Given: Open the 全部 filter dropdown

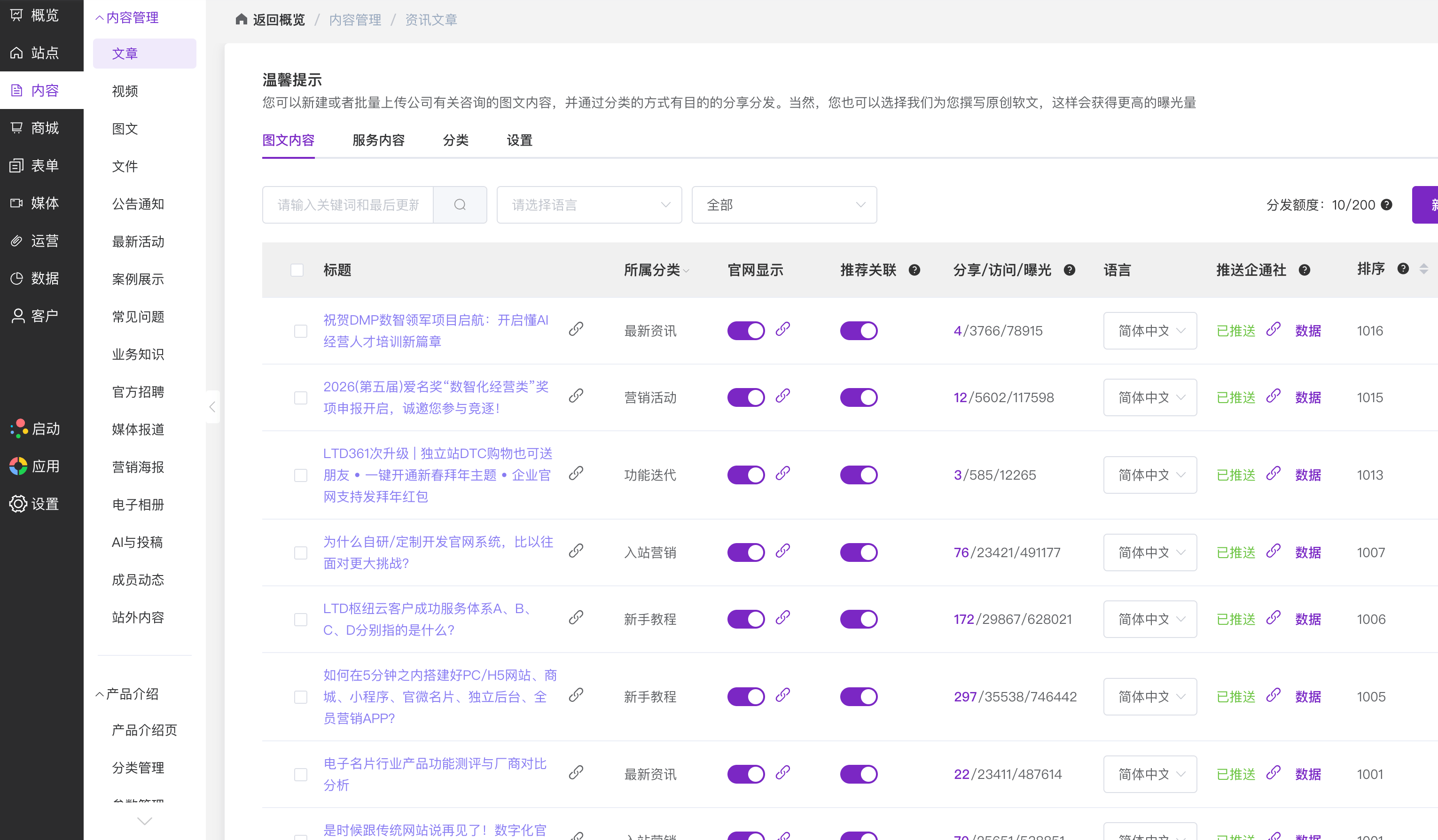Looking at the screenshot, I should [x=784, y=205].
